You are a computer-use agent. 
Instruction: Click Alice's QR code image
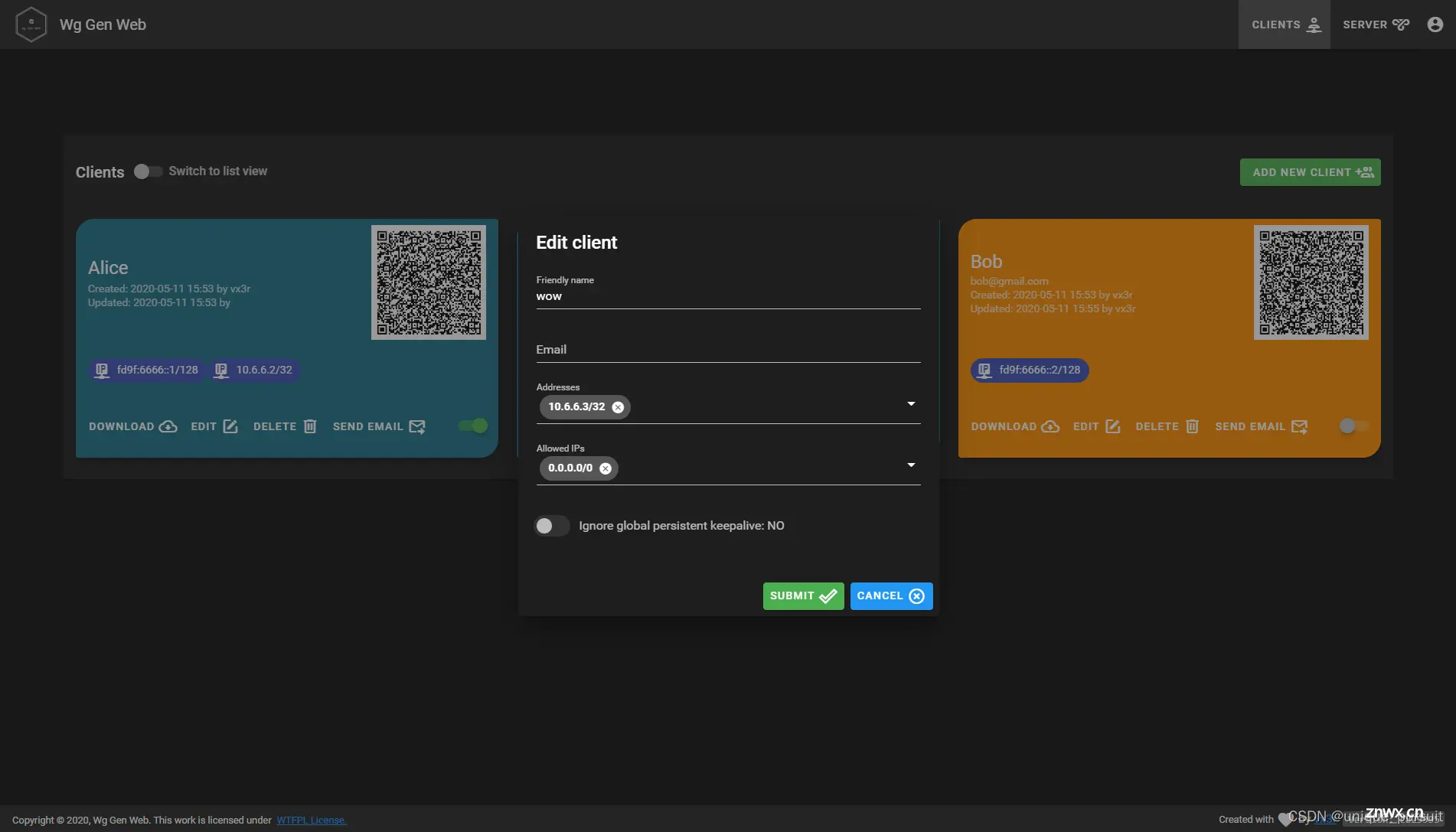(x=429, y=282)
